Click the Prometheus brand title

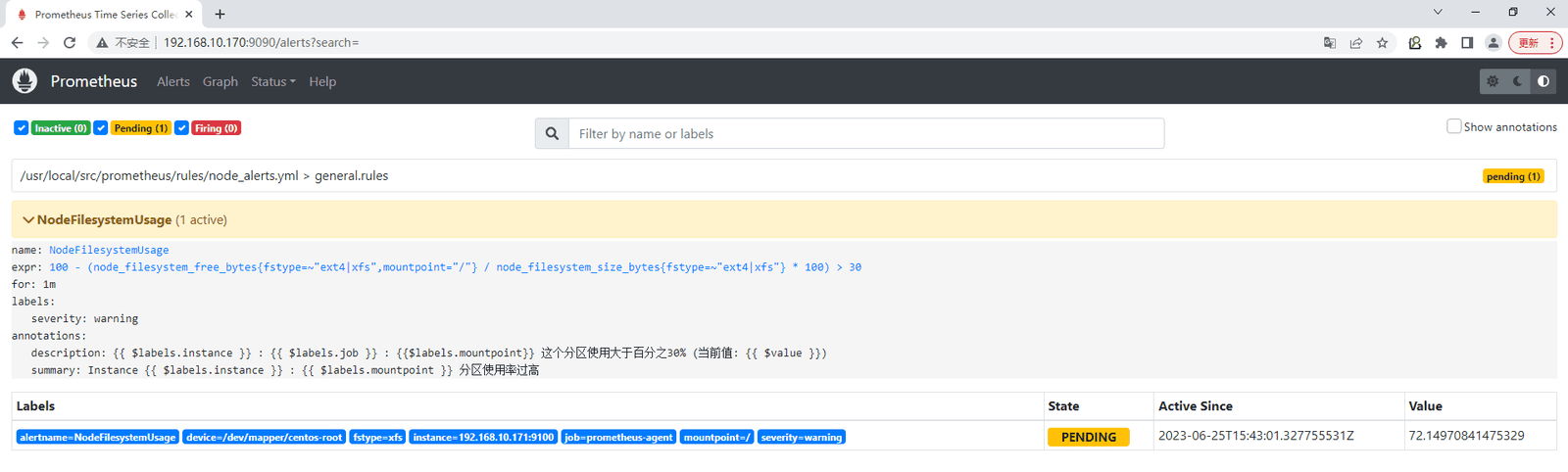point(94,81)
